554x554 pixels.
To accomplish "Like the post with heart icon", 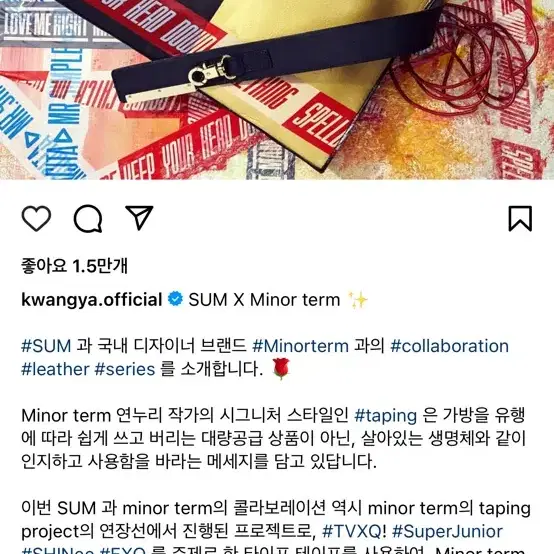I will 36,219.
